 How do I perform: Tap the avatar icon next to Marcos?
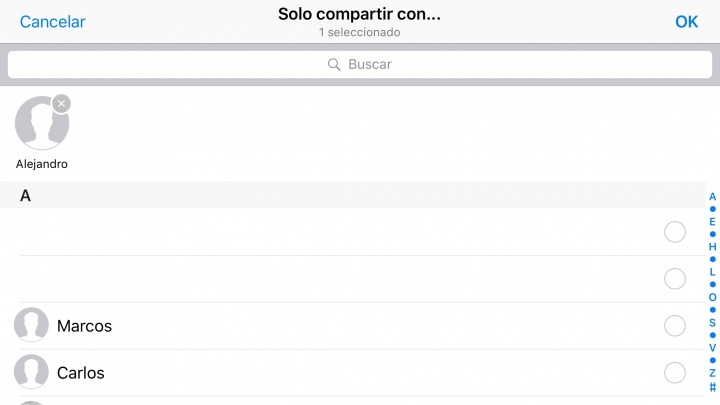click(x=31, y=326)
